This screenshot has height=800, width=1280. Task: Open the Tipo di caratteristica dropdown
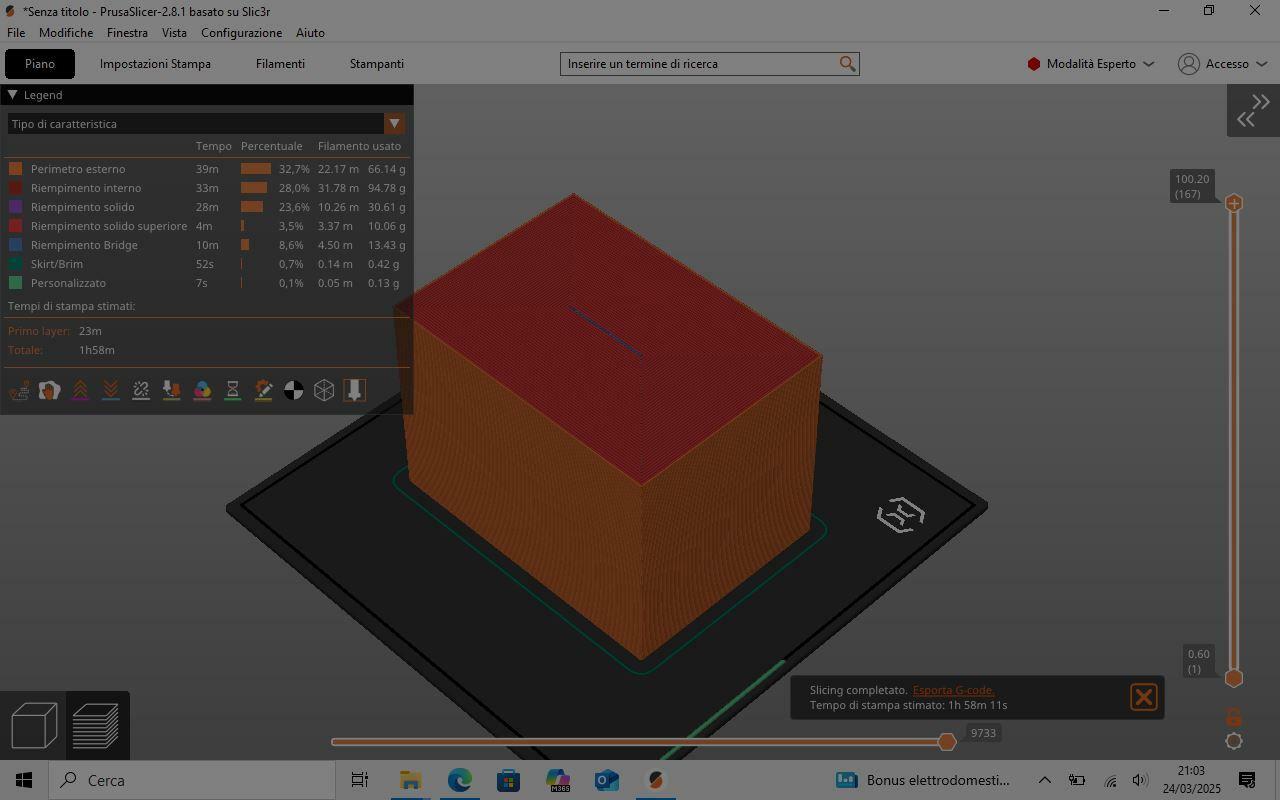tap(394, 124)
